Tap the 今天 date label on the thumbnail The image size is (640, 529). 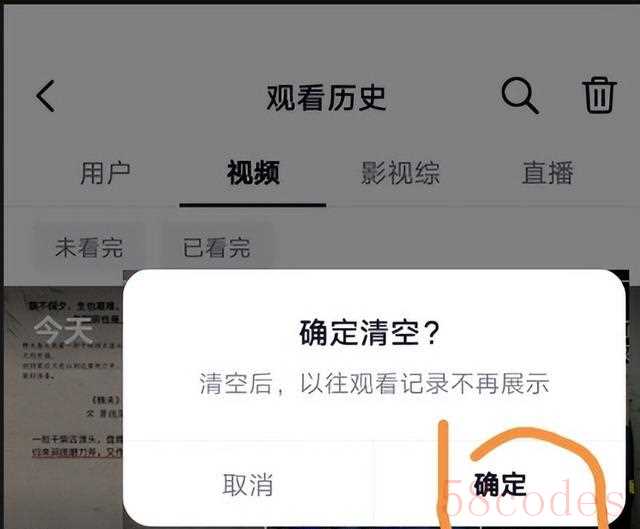coord(63,330)
